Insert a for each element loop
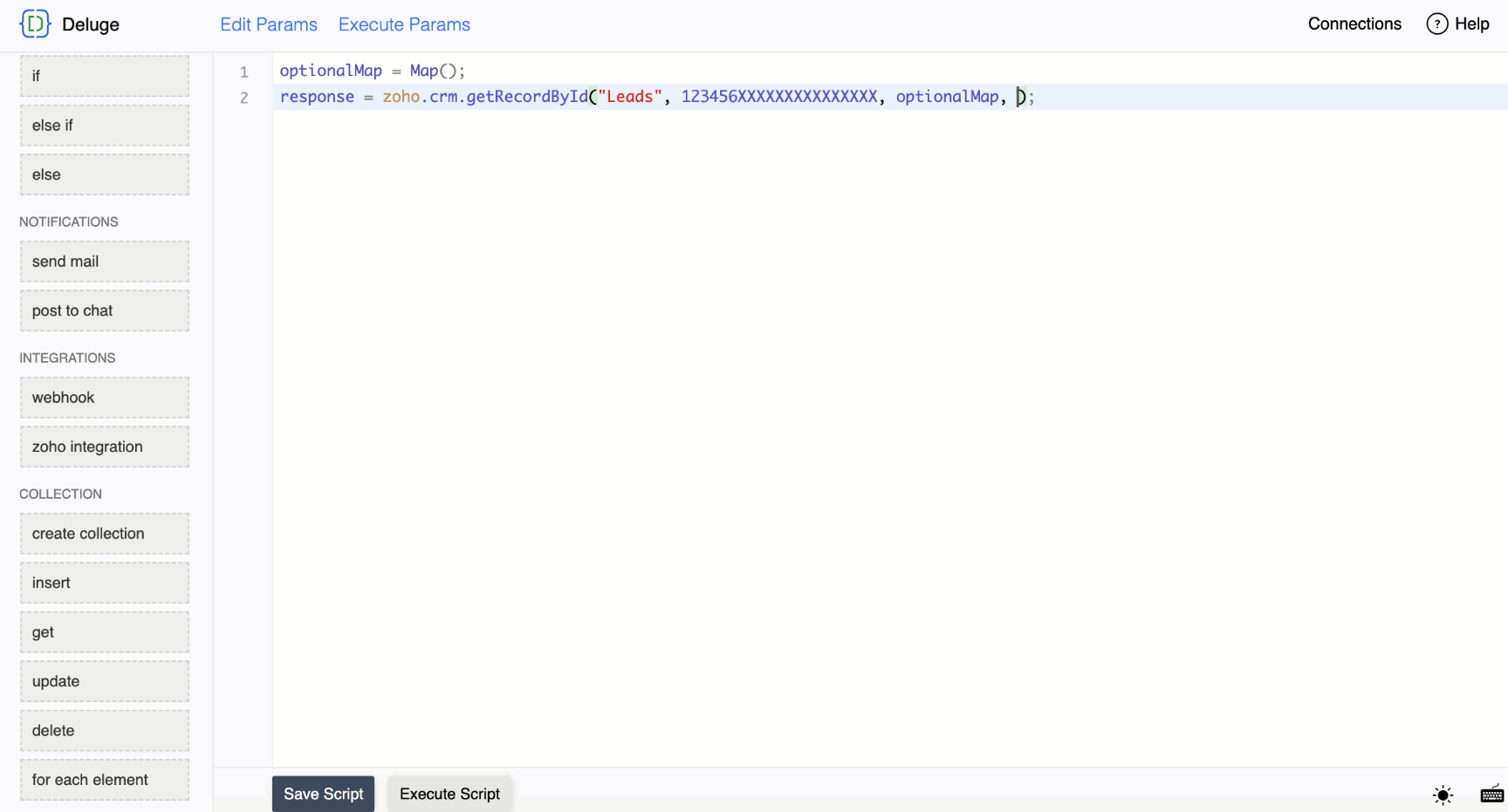 coord(104,779)
